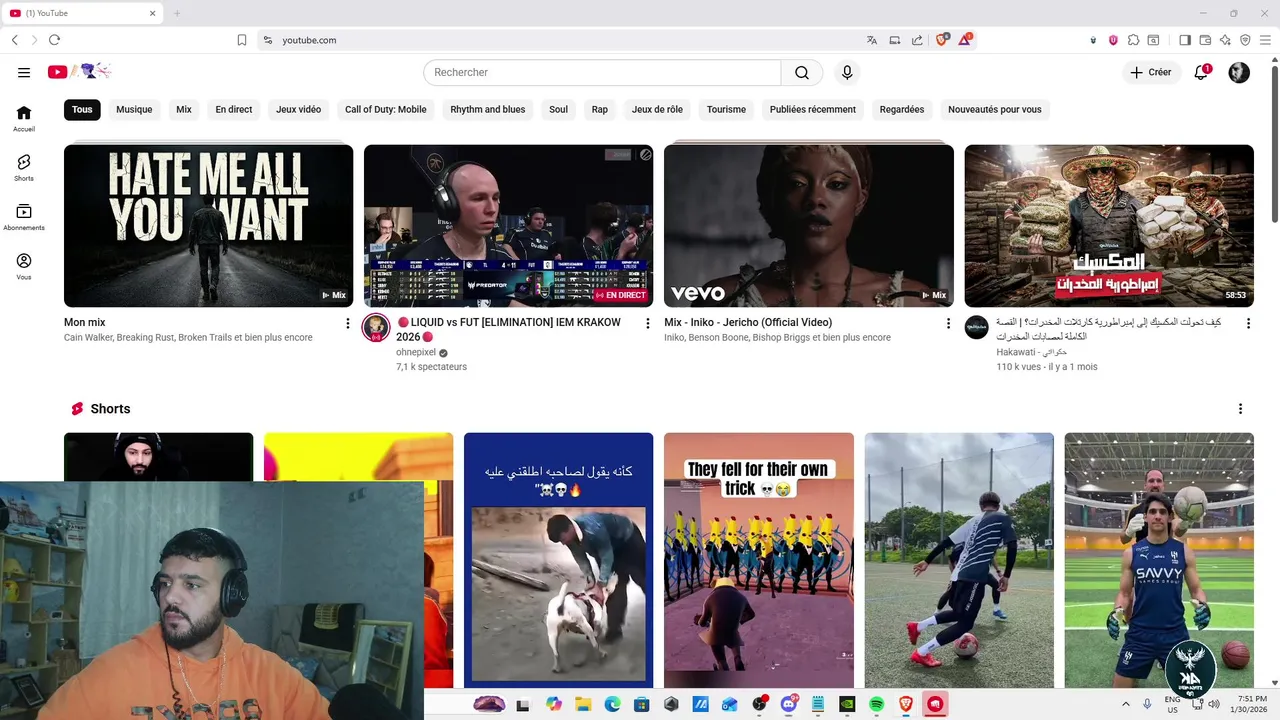Click the youtube.com address bar
1280x720 pixels.
click(x=560, y=40)
